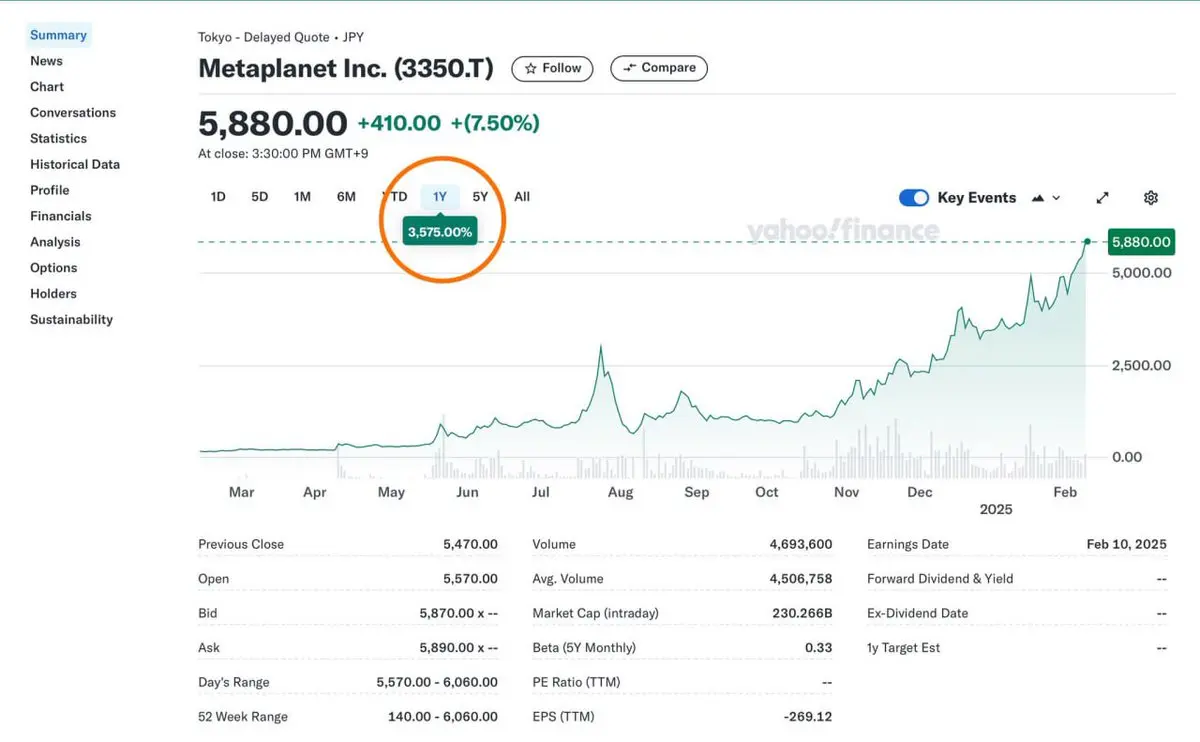
Task: Click the EPS (TTM) value -269.12
Action: pyautogui.click(x=808, y=717)
